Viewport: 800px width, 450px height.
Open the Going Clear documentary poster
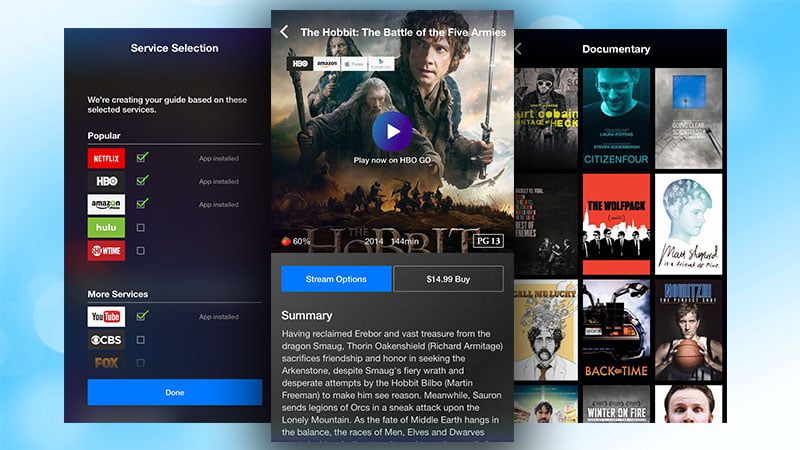688,118
